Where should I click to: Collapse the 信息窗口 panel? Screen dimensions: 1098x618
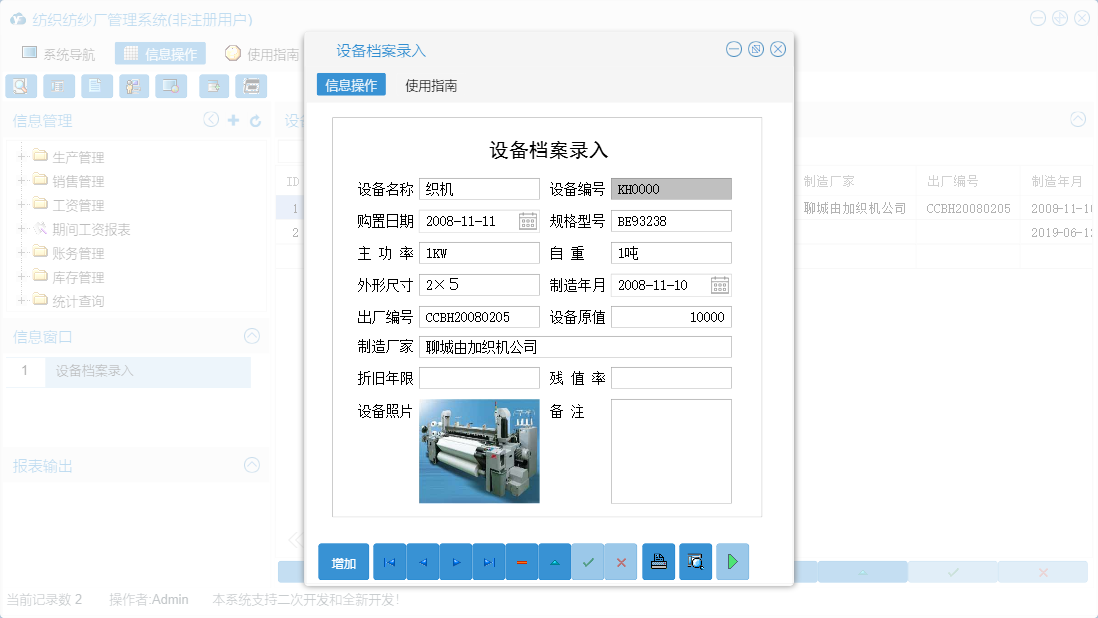[x=252, y=337]
